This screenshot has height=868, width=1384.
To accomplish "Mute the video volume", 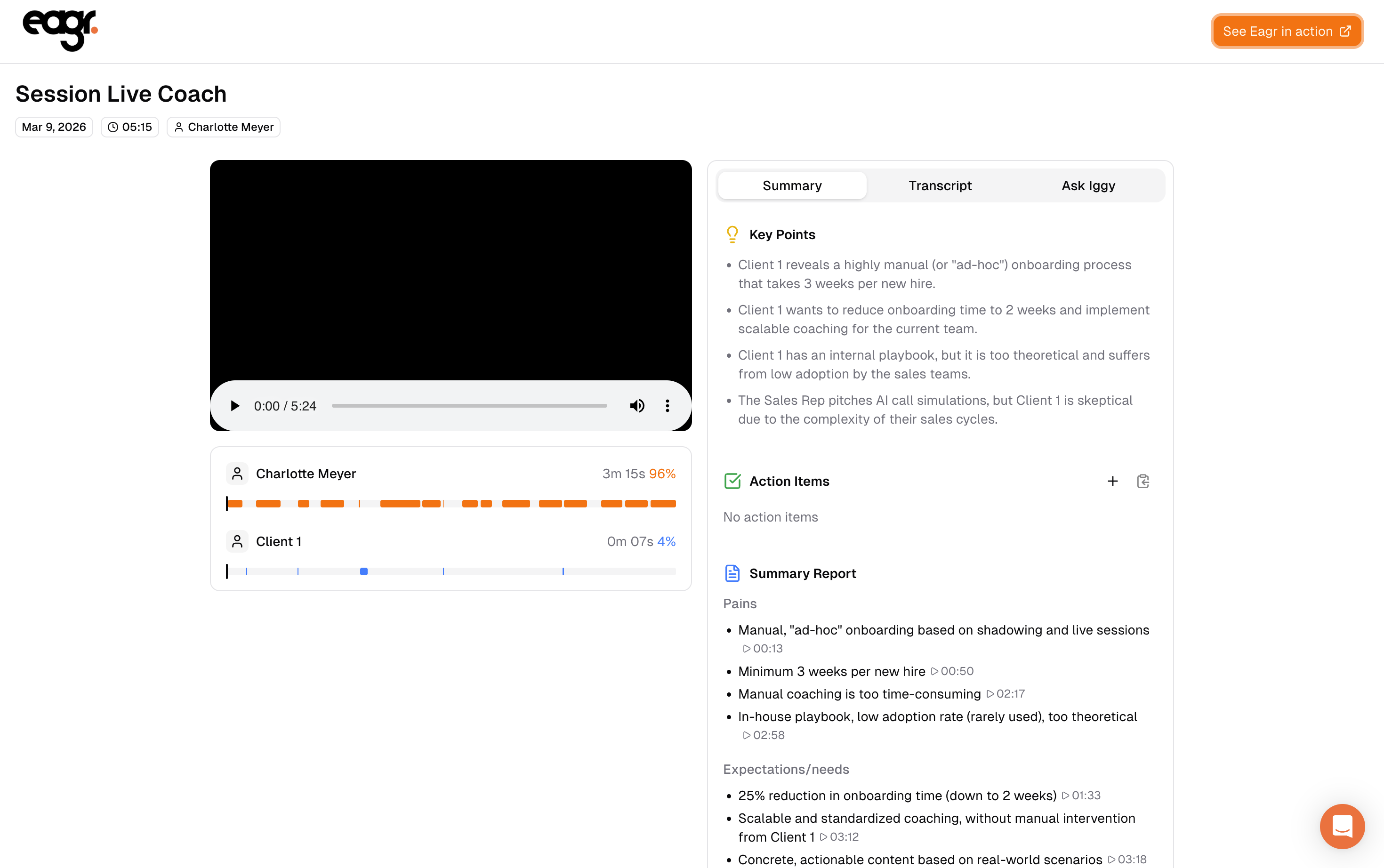I will coord(636,406).
